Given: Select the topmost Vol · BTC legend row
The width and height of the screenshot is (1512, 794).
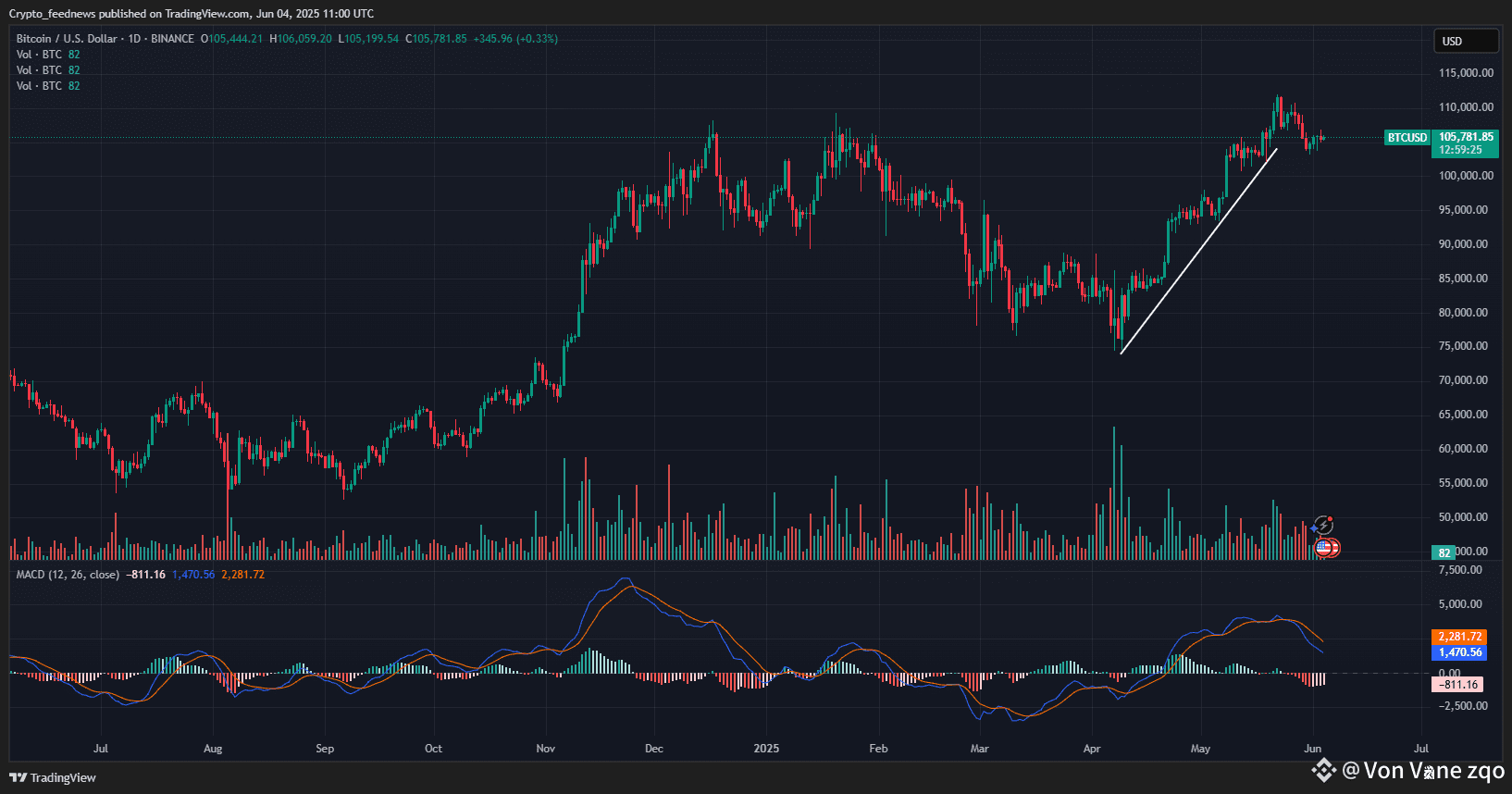Looking at the screenshot, I should click(x=48, y=55).
